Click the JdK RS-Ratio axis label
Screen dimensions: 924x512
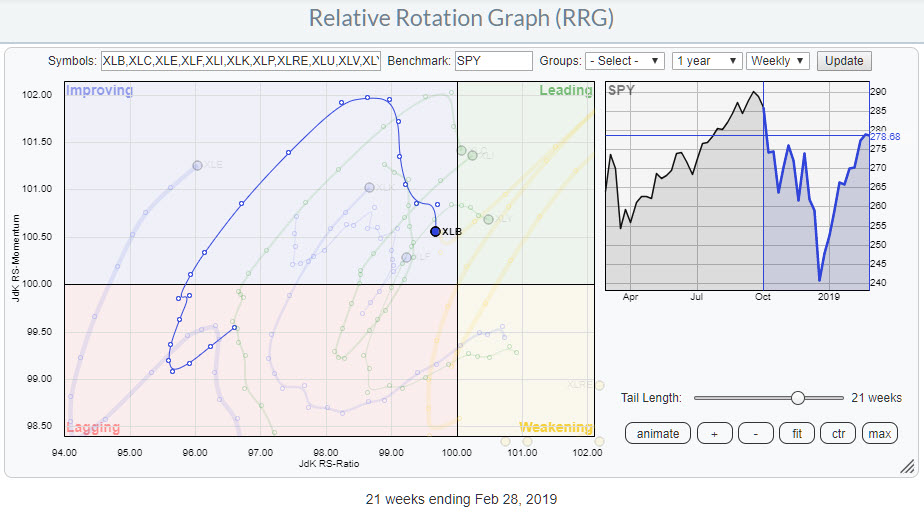tap(329, 464)
